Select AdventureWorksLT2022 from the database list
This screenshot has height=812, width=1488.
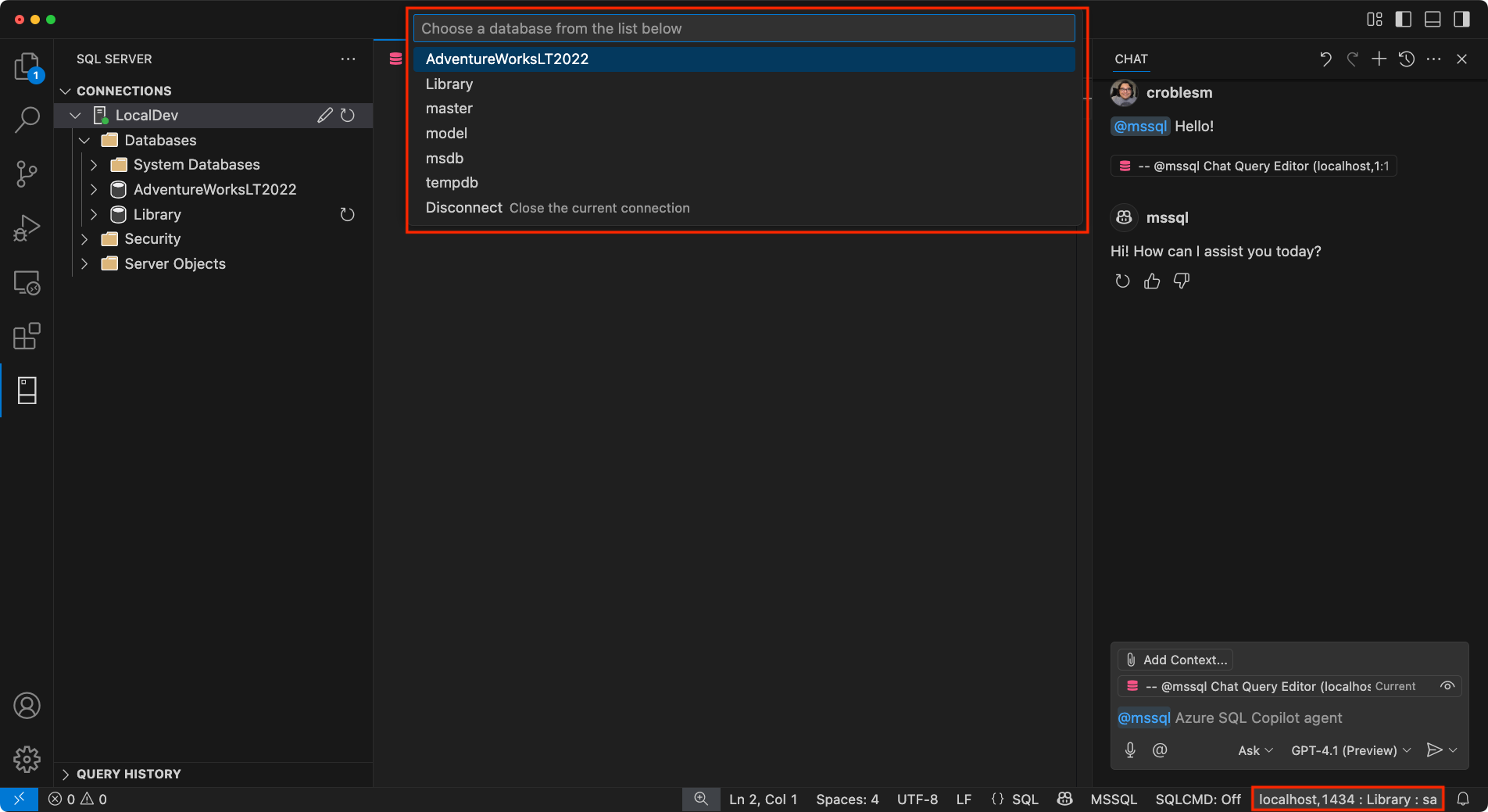click(506, 59)
